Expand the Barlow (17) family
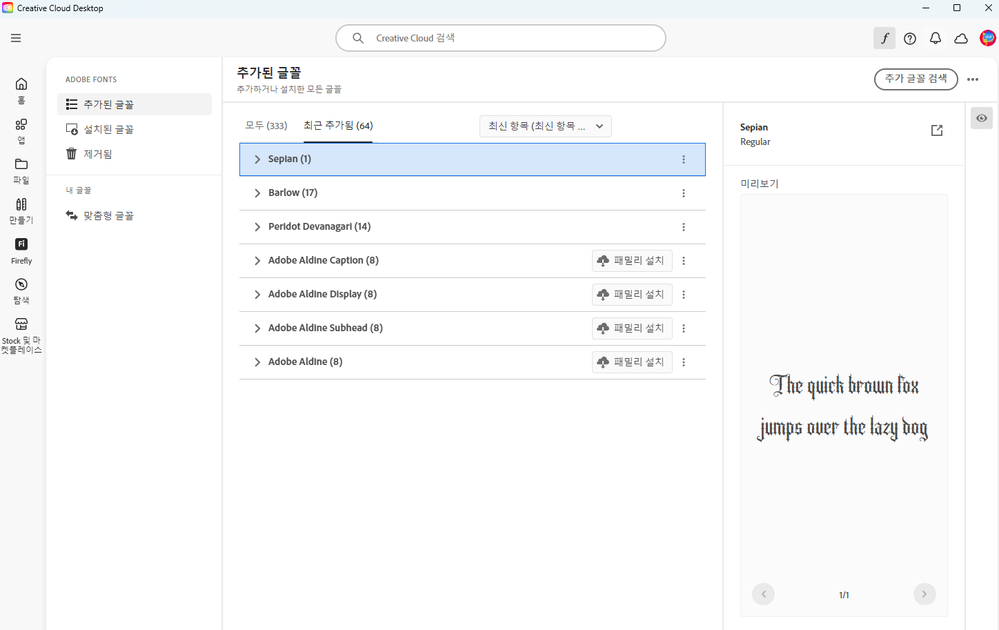The height and width of the screenshot is (630, 999). [x=257, y=193]
